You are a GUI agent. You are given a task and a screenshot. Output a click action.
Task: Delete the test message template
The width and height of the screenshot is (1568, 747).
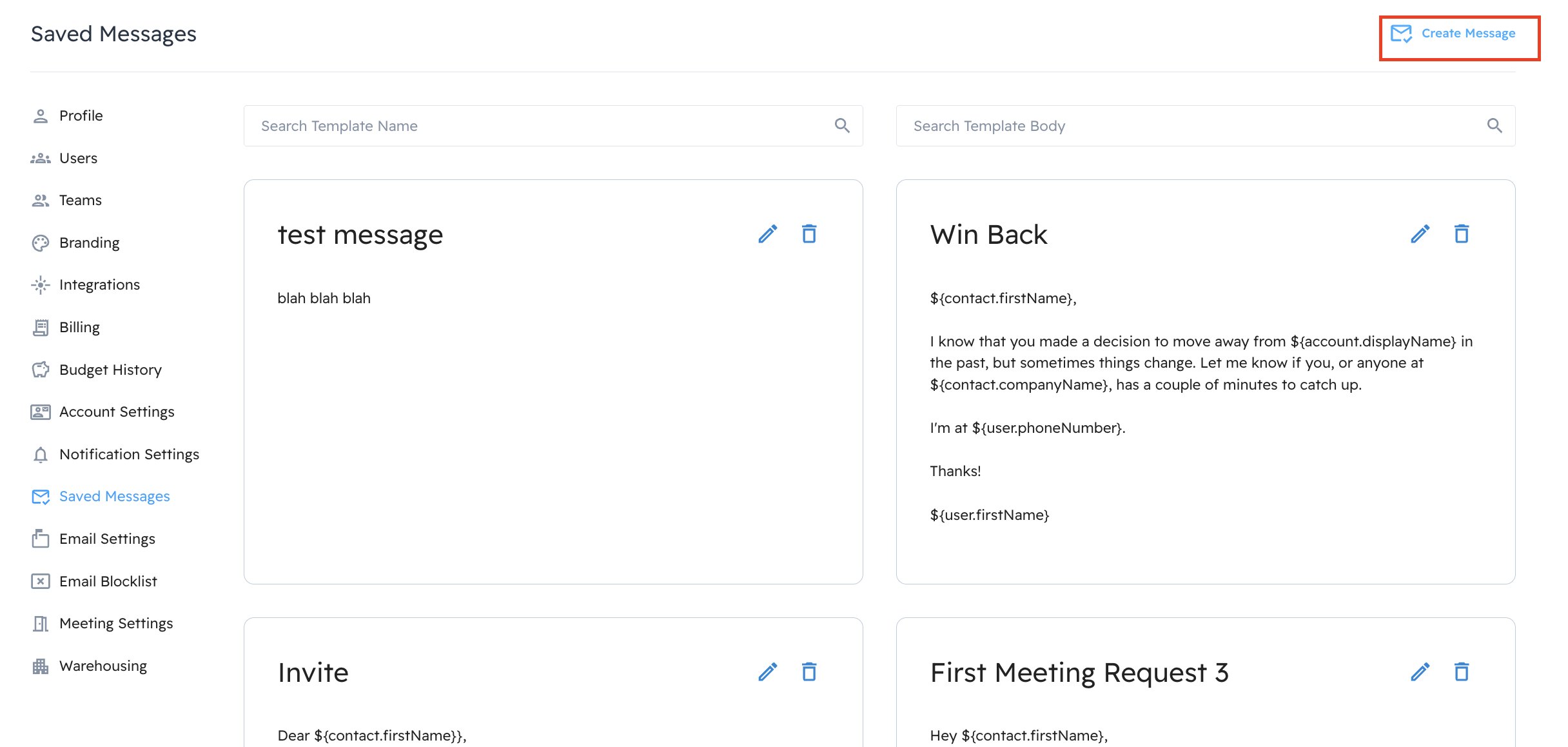809,234
